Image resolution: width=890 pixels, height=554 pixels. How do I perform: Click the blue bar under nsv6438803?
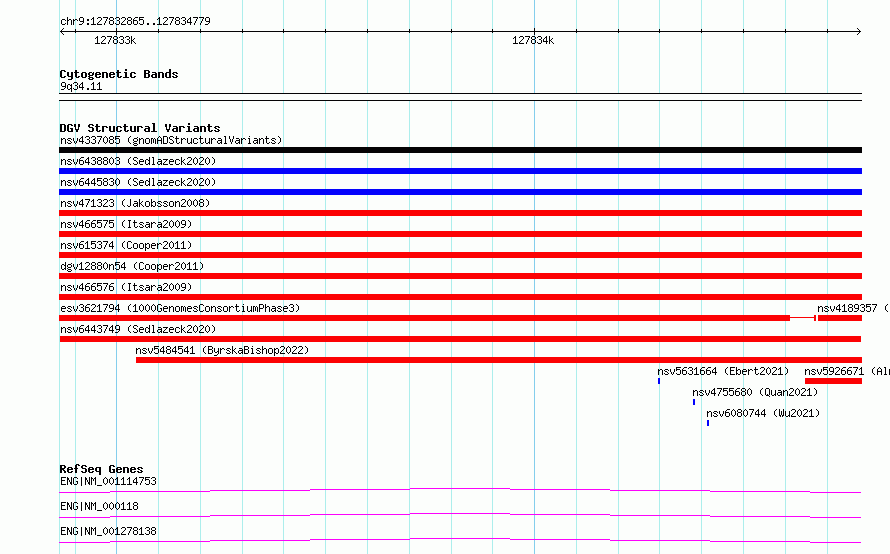(x=460, y=171)
